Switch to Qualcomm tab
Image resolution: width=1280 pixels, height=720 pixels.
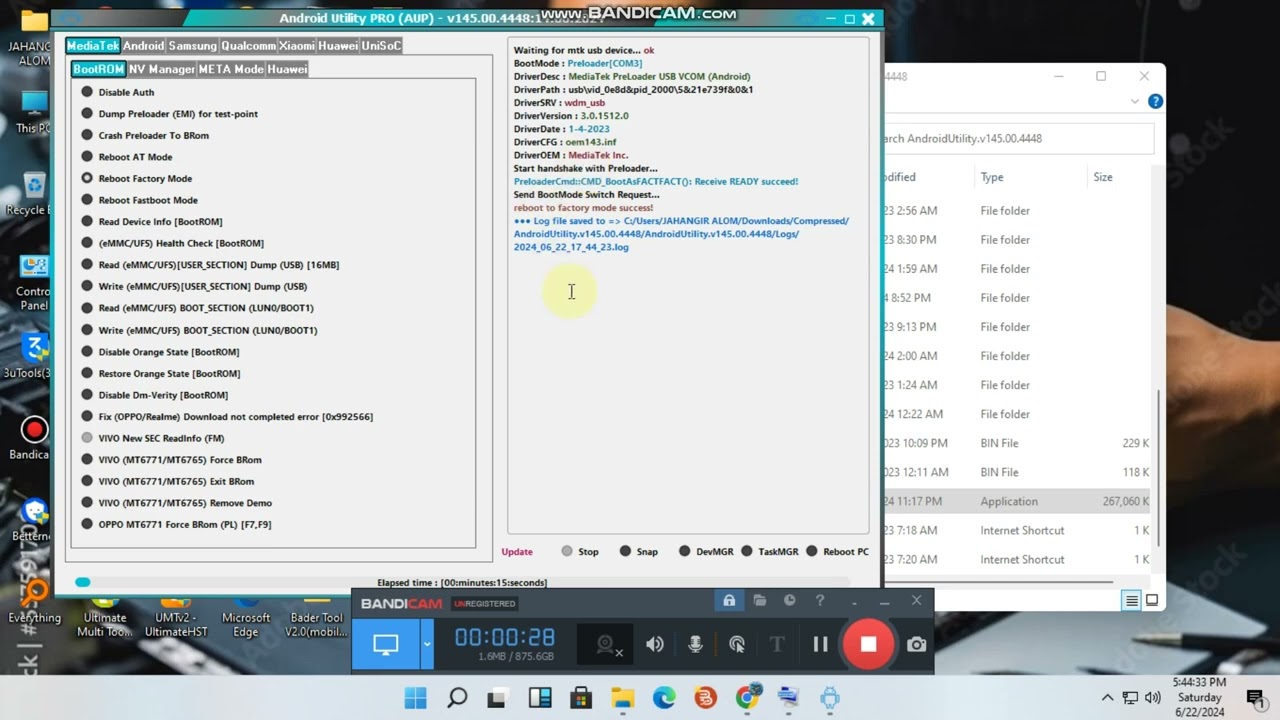coord(248,46)
